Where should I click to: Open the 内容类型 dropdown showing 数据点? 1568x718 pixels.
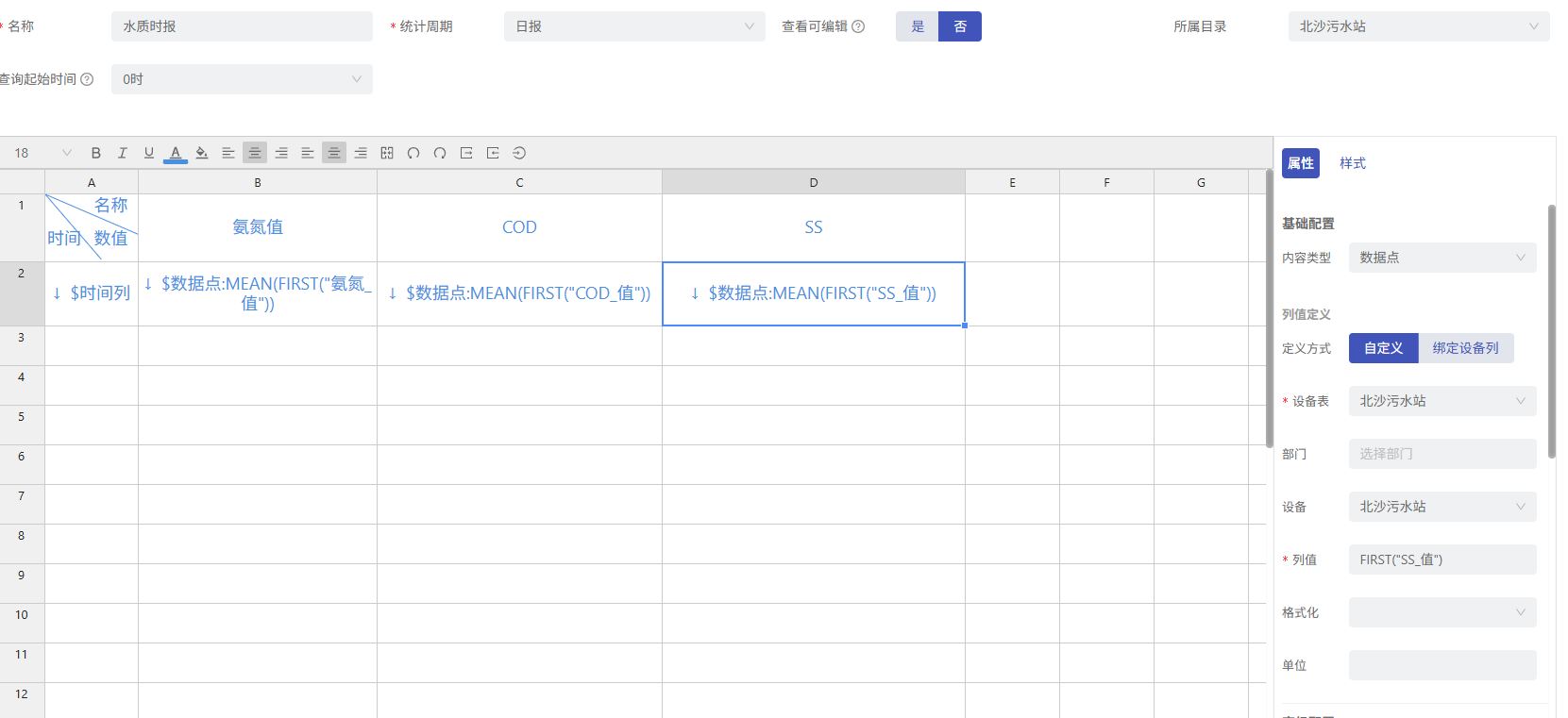point(1442,258)
